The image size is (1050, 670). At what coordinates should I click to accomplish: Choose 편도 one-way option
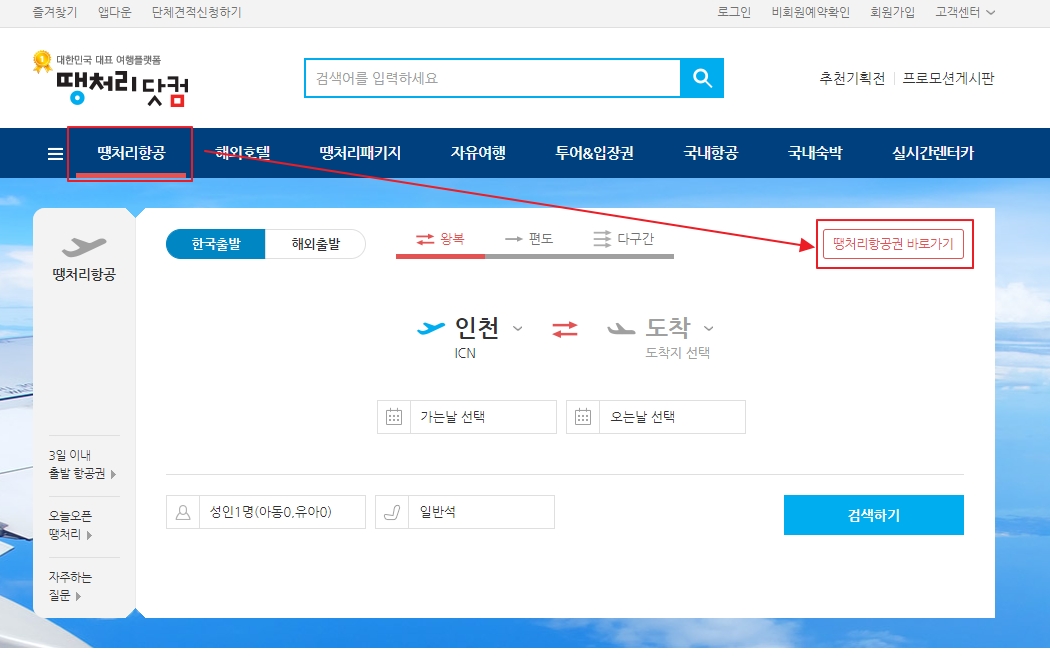[x=529, y=239]
